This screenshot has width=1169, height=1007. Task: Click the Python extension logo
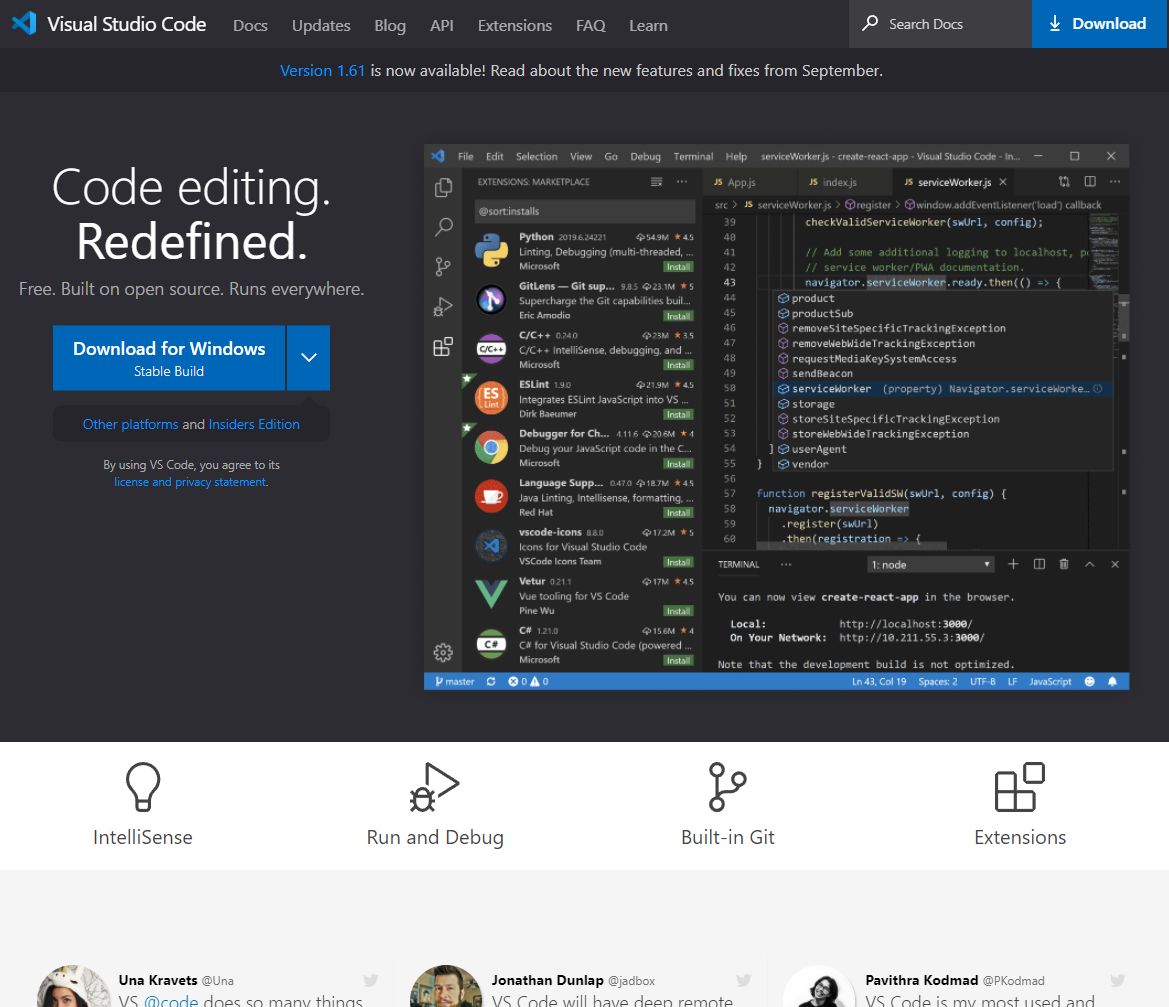click(x=491, y=250)
